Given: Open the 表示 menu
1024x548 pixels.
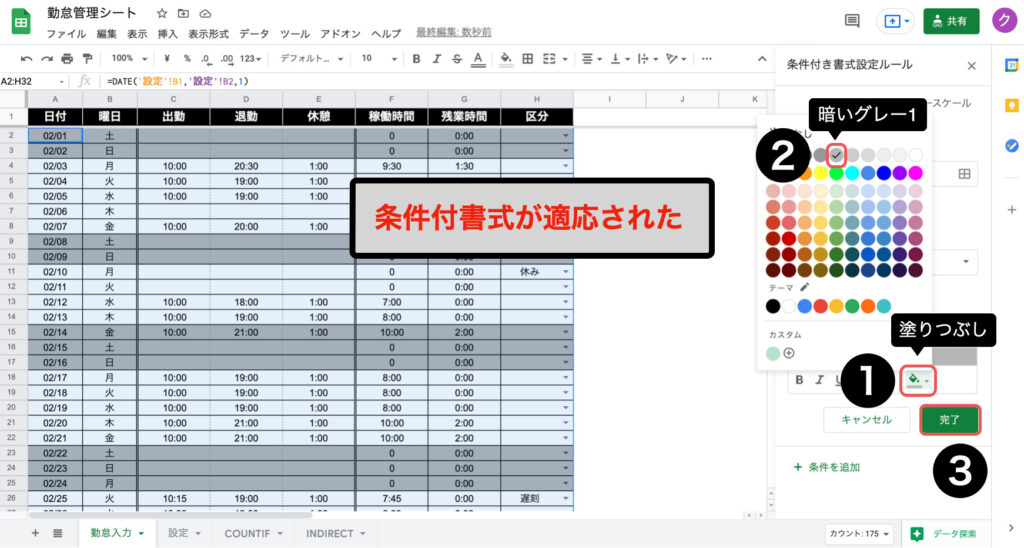Looking at the screenshot, I should click(x=137, y=34).
